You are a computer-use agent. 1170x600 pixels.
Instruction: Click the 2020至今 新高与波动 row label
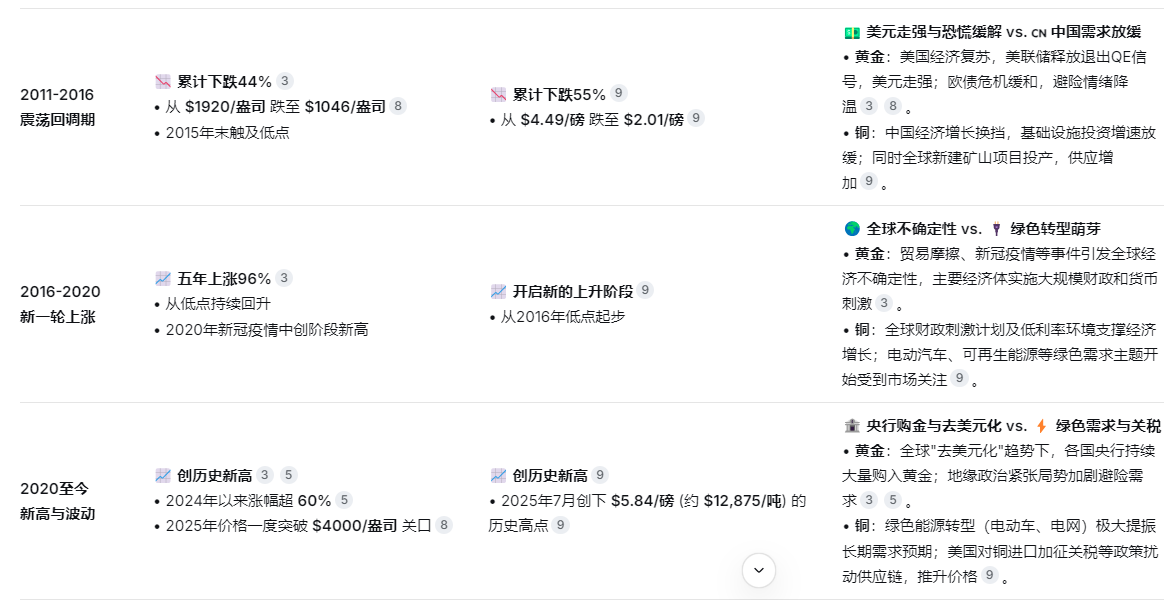(x=58, y=501)
